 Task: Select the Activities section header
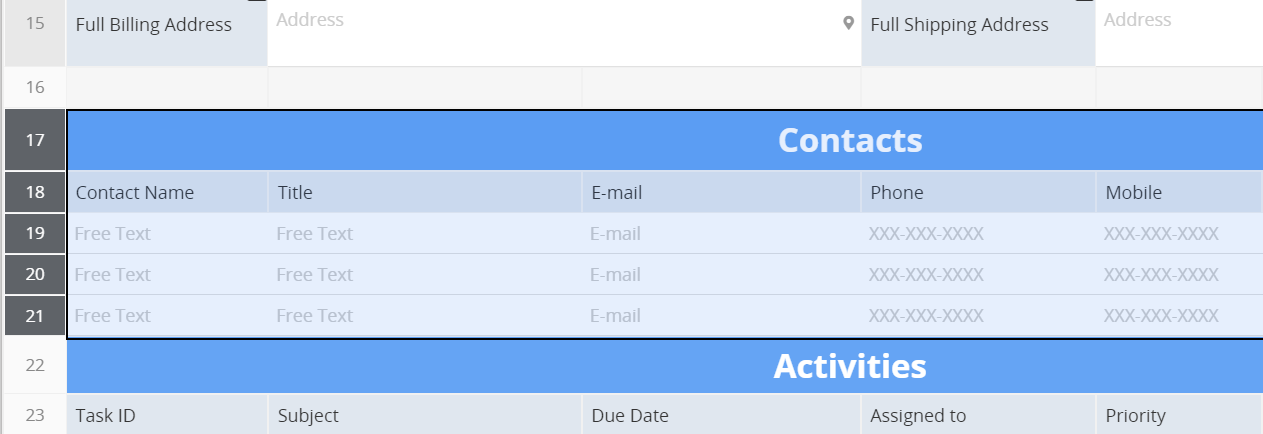coord(849,366)
